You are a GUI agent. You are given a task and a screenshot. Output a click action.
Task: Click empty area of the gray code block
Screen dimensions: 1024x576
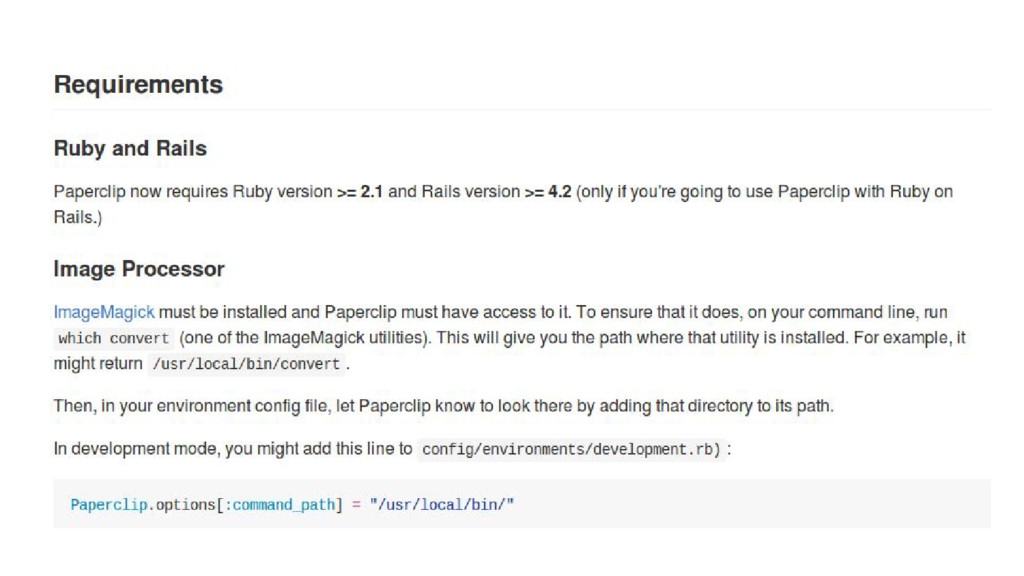pyautogui.click(x=751, y=504)
